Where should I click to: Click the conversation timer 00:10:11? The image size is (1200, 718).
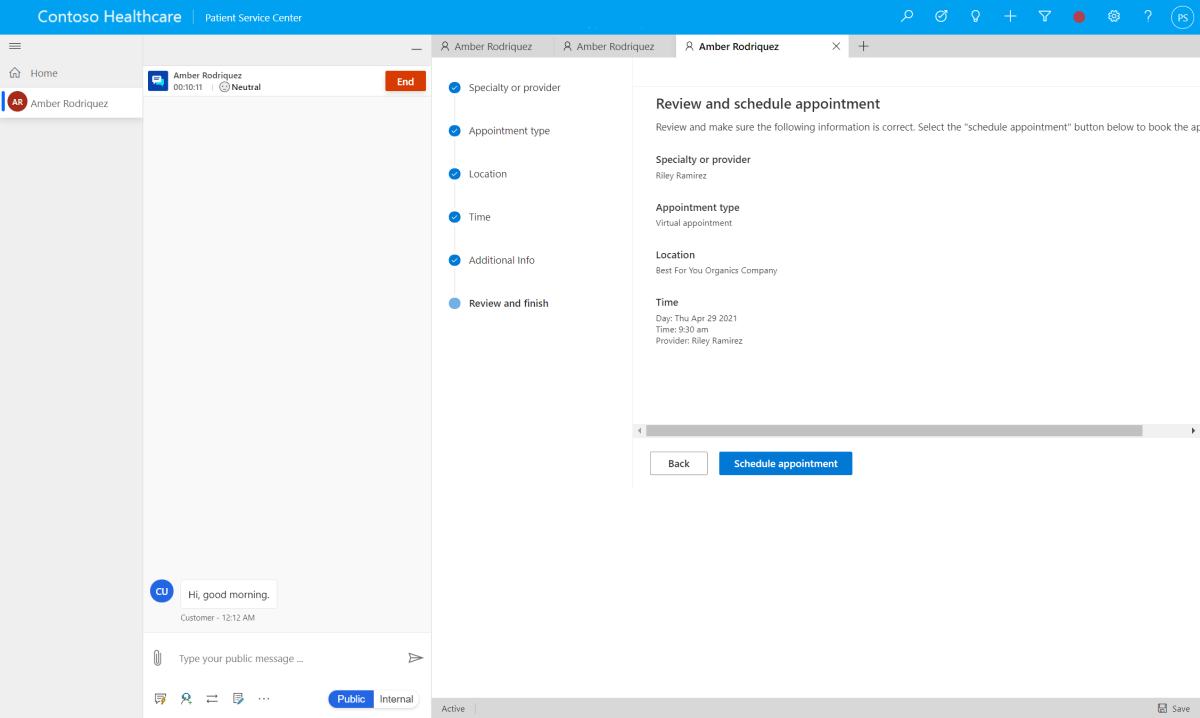pos(188,87)
